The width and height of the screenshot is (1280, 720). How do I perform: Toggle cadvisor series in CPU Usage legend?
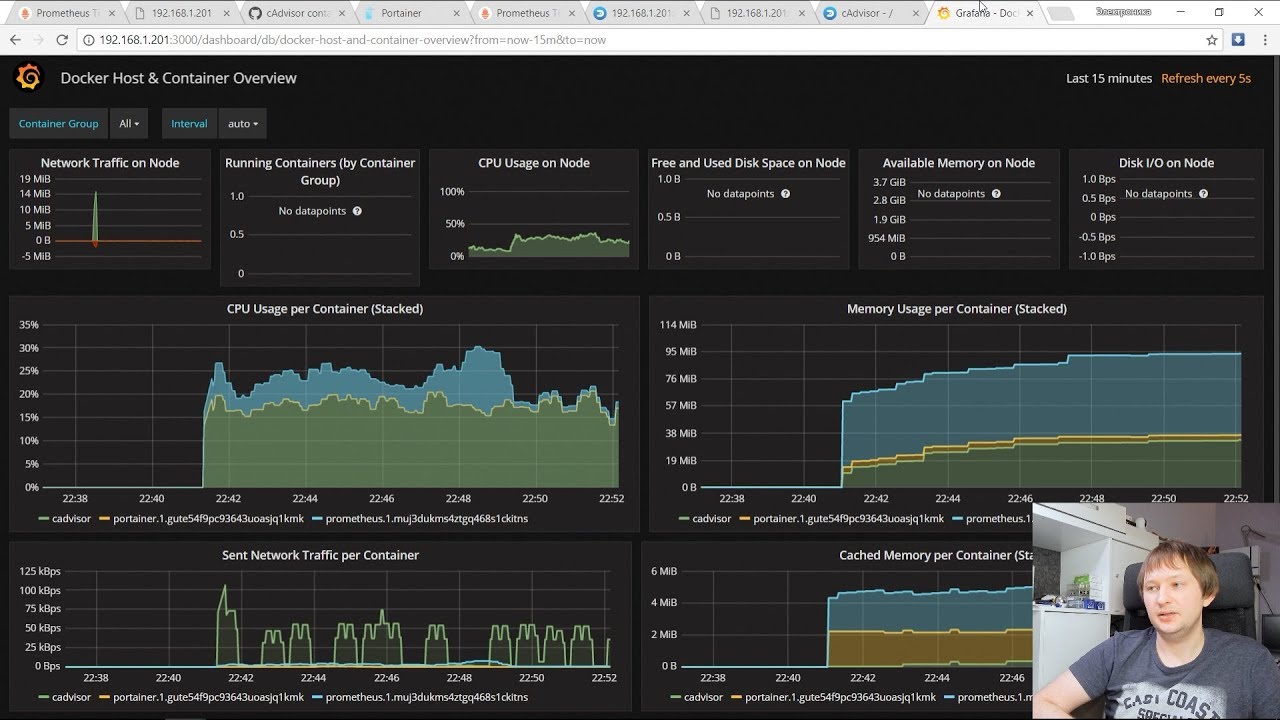pos(71,519)
